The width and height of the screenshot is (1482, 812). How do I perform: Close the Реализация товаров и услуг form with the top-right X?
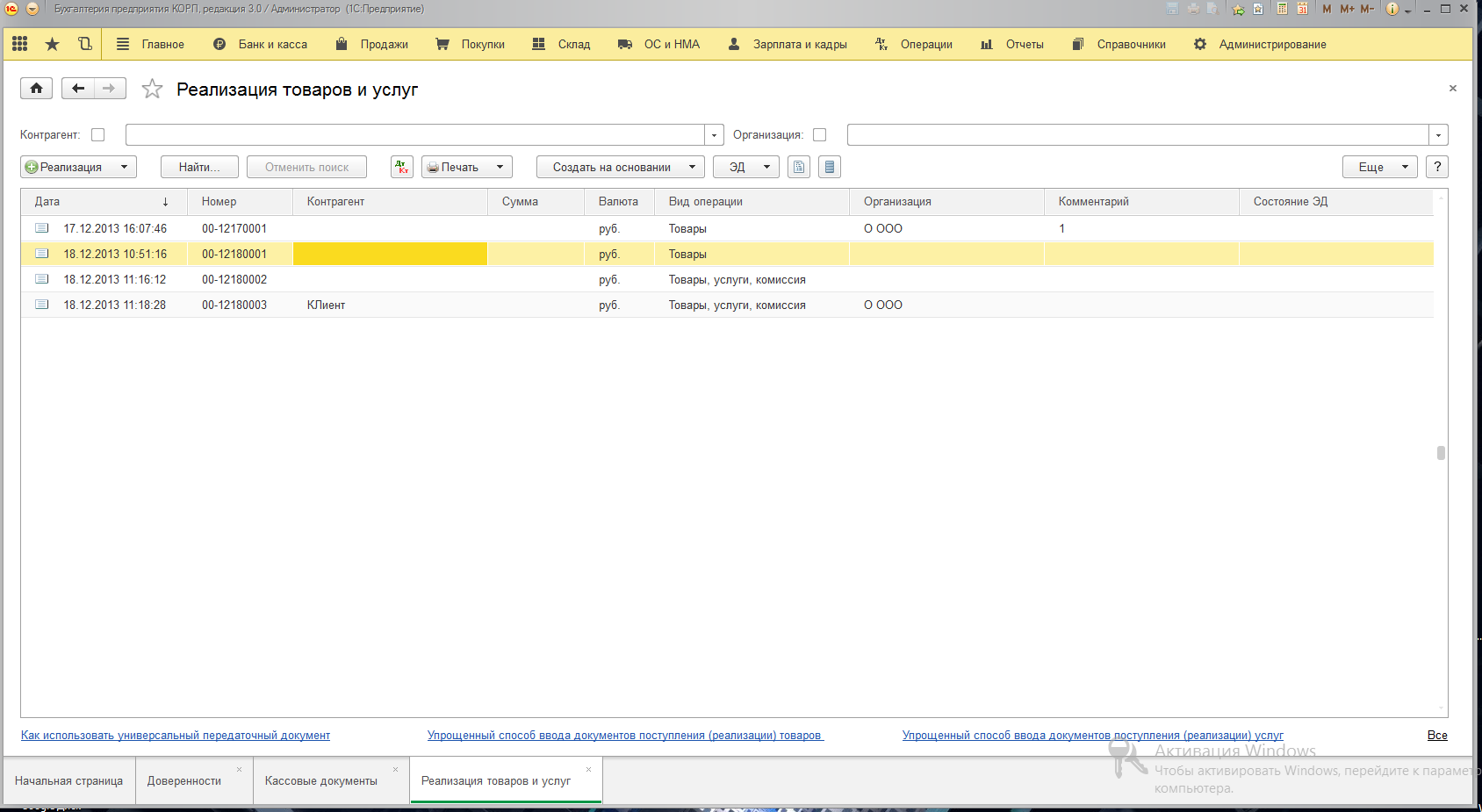[1453, 88]
